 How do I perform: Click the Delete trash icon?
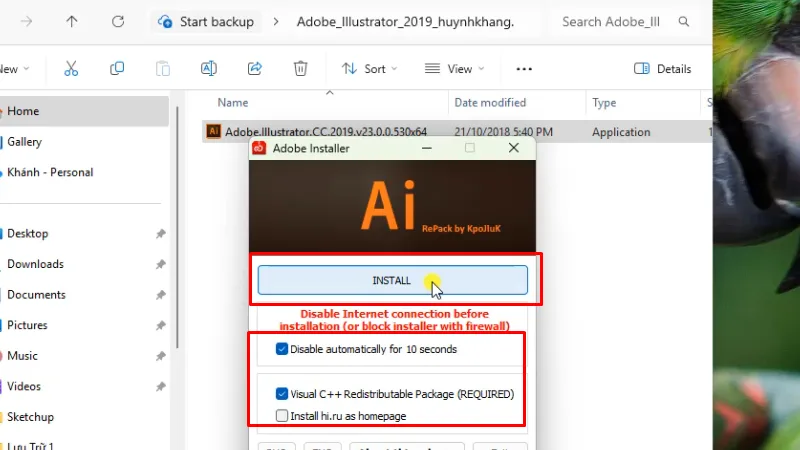301,68
